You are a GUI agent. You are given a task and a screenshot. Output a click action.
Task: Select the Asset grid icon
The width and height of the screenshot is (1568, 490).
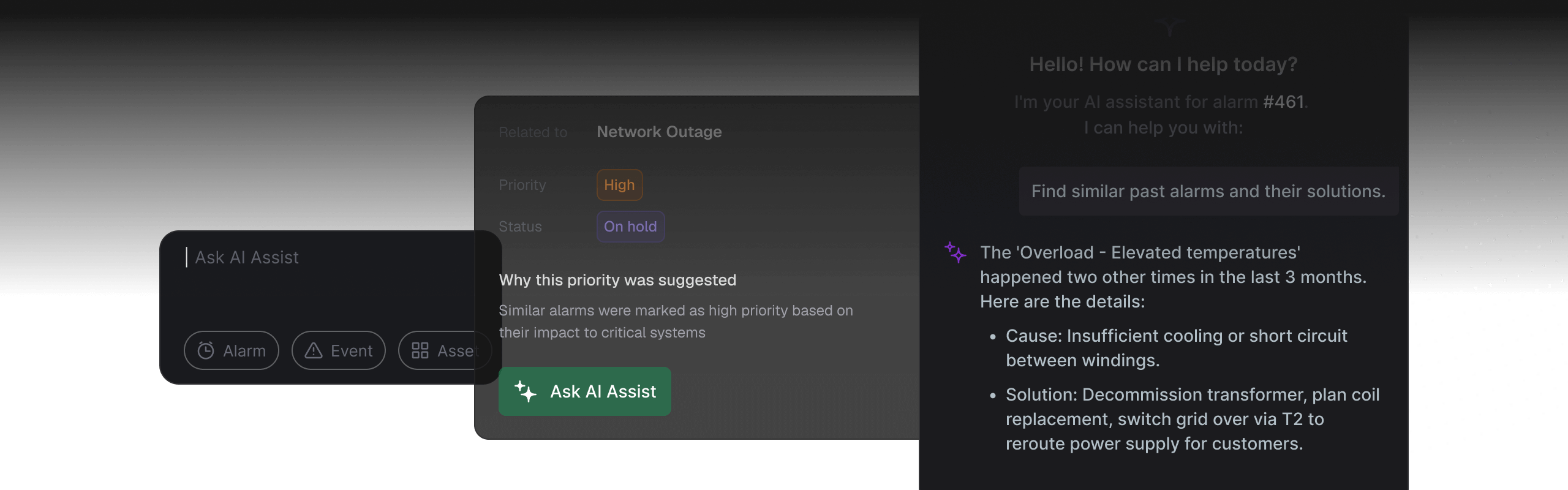[420, 350]
